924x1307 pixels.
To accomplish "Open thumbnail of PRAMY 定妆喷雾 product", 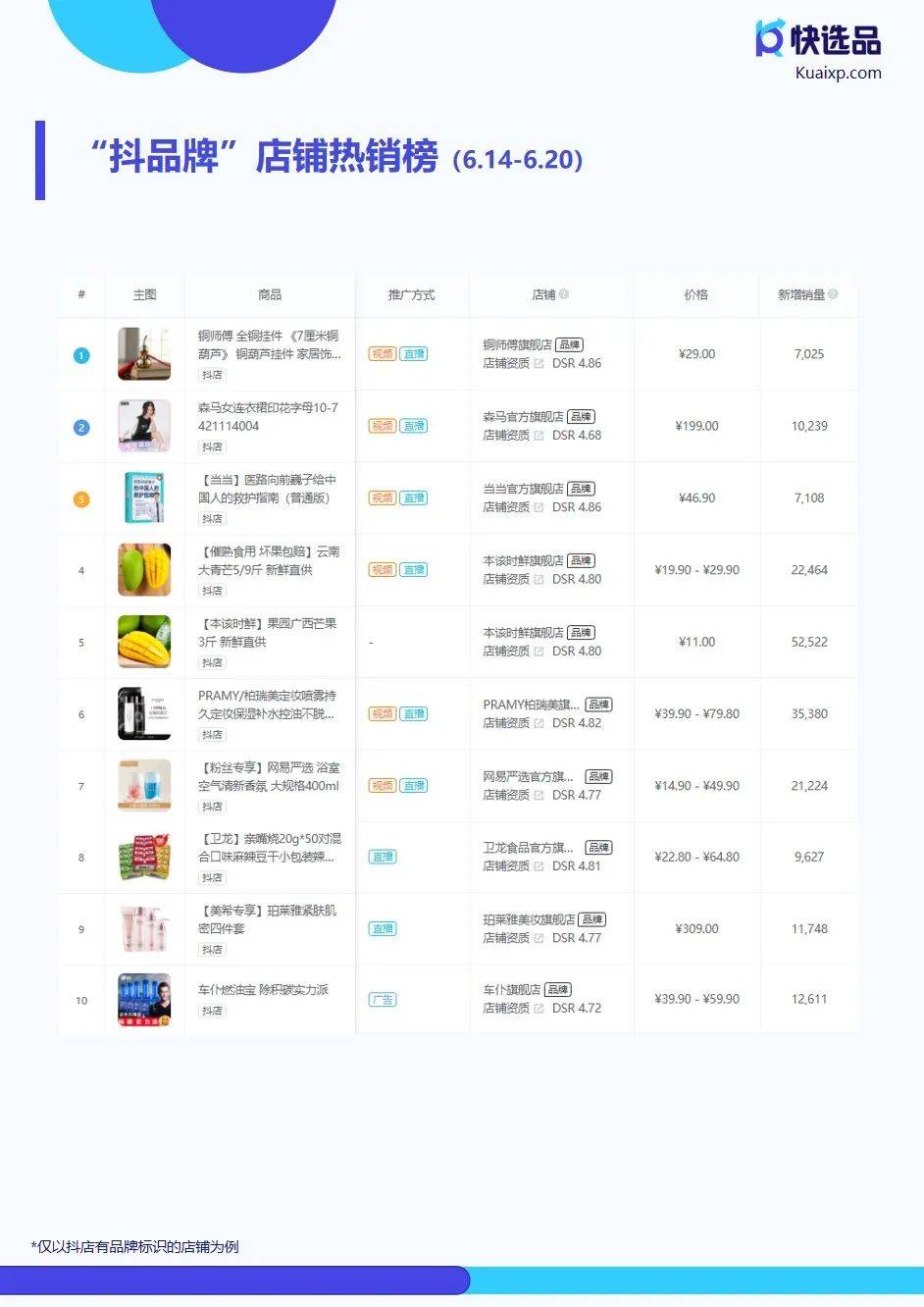I will pyautogui.click(x=144, y=713).
